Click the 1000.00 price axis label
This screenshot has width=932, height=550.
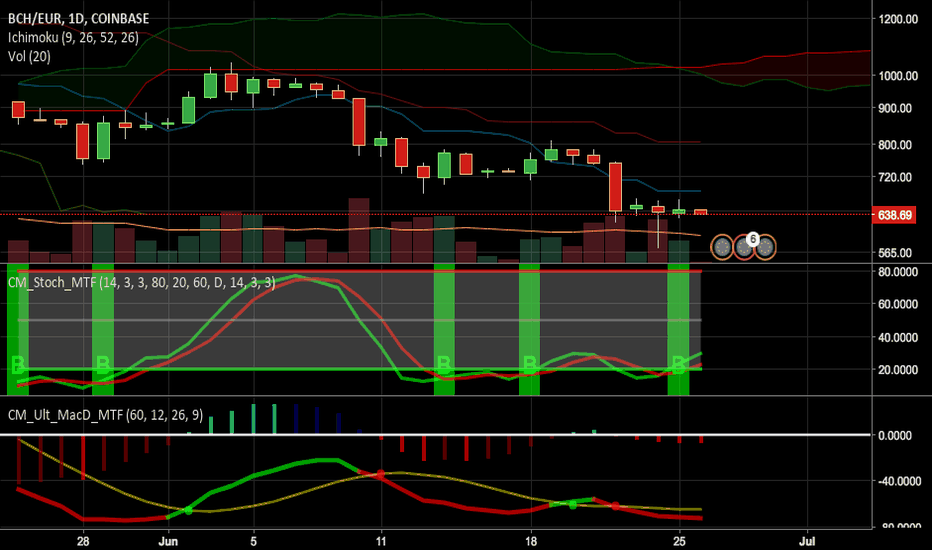tap(898, 76)
